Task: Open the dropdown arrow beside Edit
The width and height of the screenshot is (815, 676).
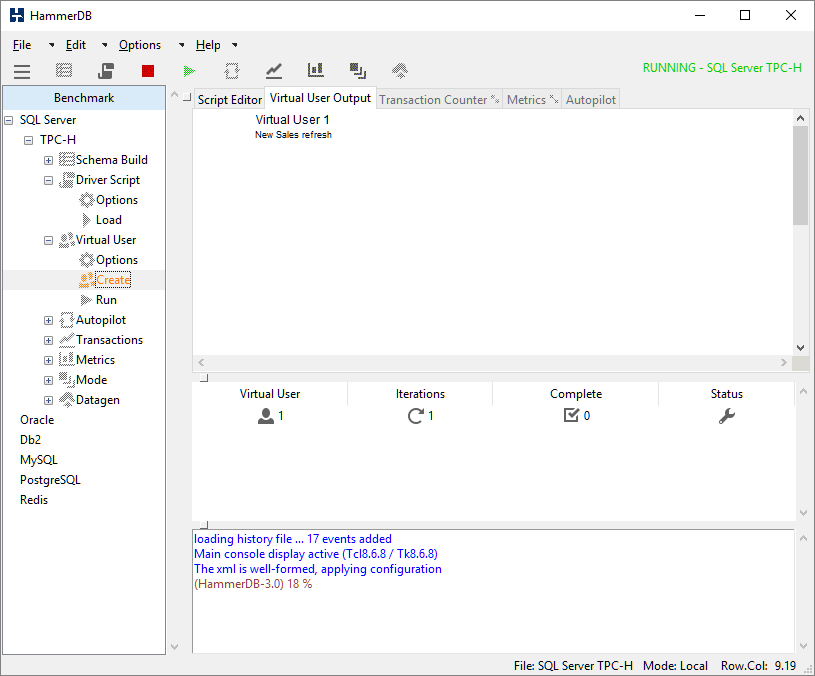Action: click(x=104, y=45)
